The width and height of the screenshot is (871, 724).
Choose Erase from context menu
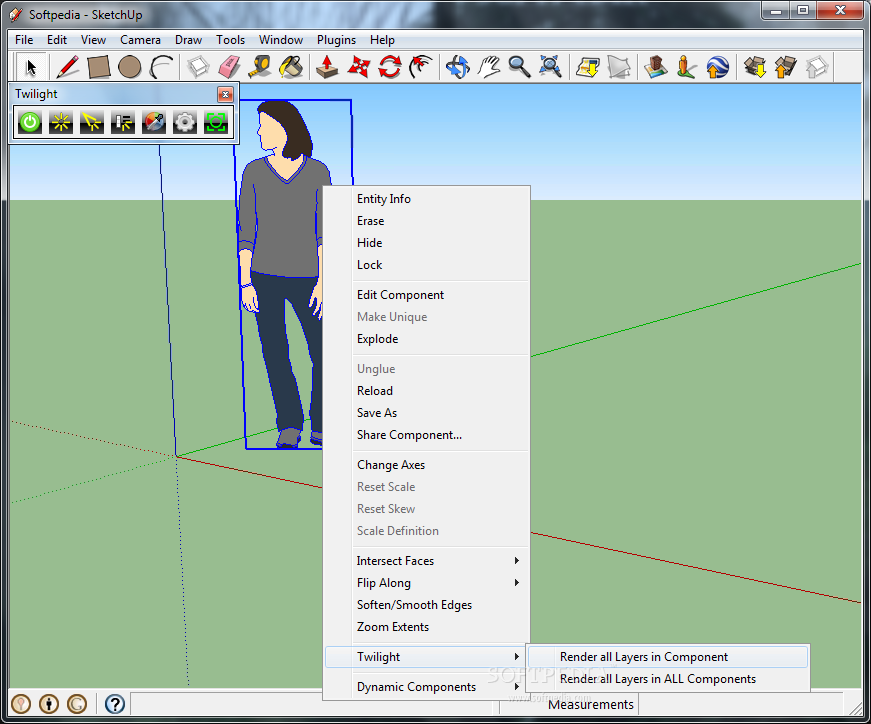[427, 221]
